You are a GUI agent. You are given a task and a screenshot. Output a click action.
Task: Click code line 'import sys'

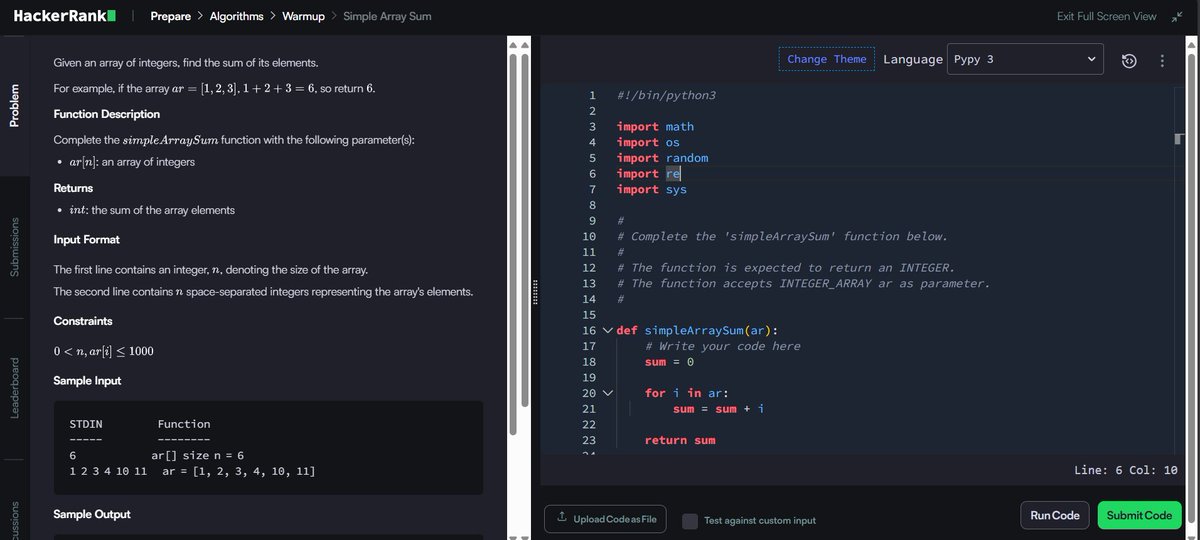[652, 189]
